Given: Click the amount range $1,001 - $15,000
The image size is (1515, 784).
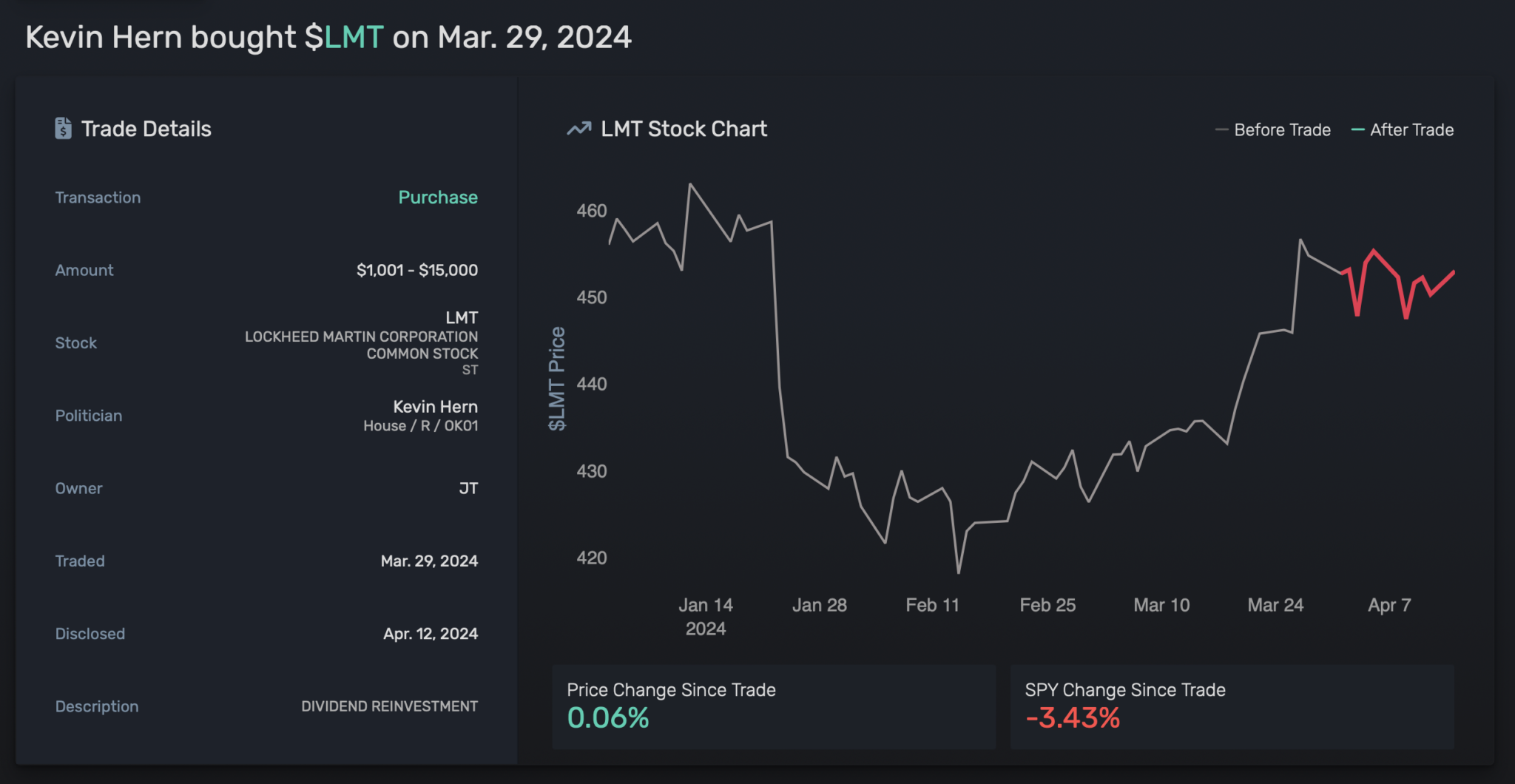Looking at the screenshot, I should (x=416, y=270).
